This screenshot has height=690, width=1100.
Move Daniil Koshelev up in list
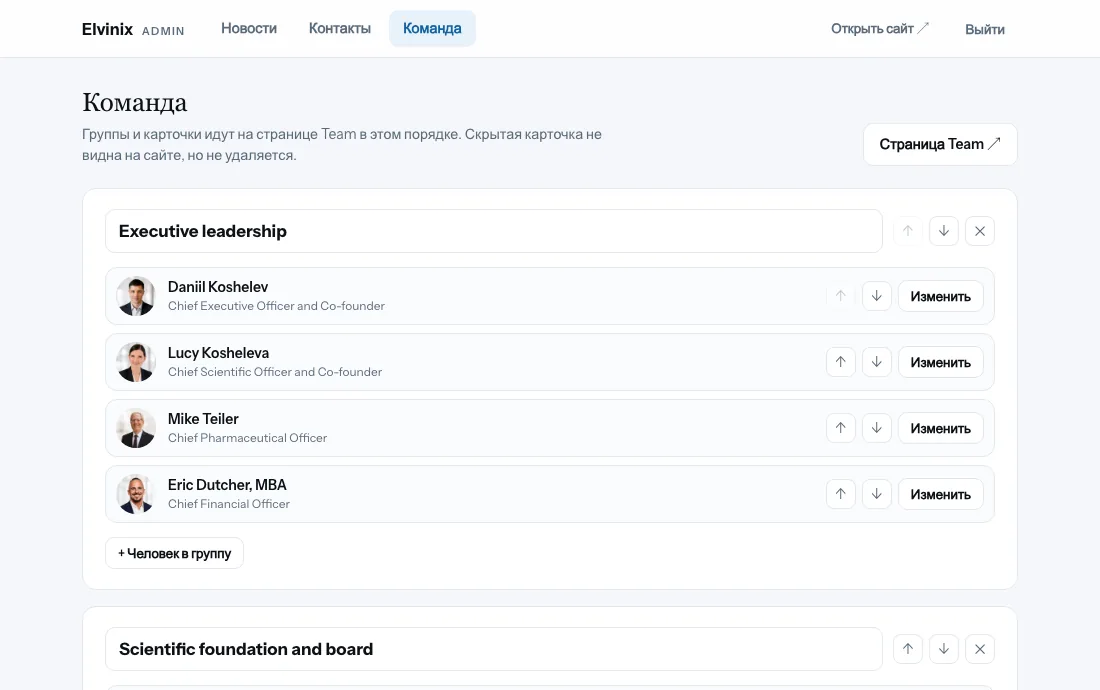[840, 296]
